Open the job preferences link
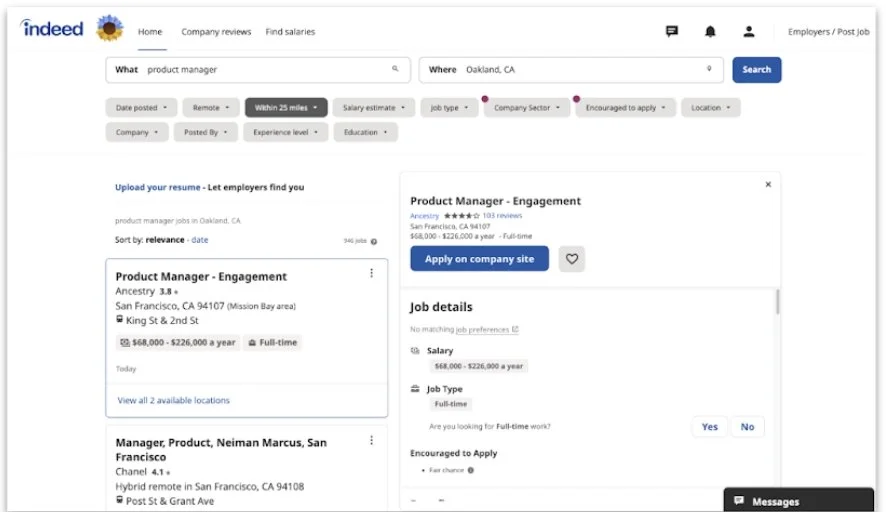Viewport: 886px width, 512px height. click(x=482, y=329)
